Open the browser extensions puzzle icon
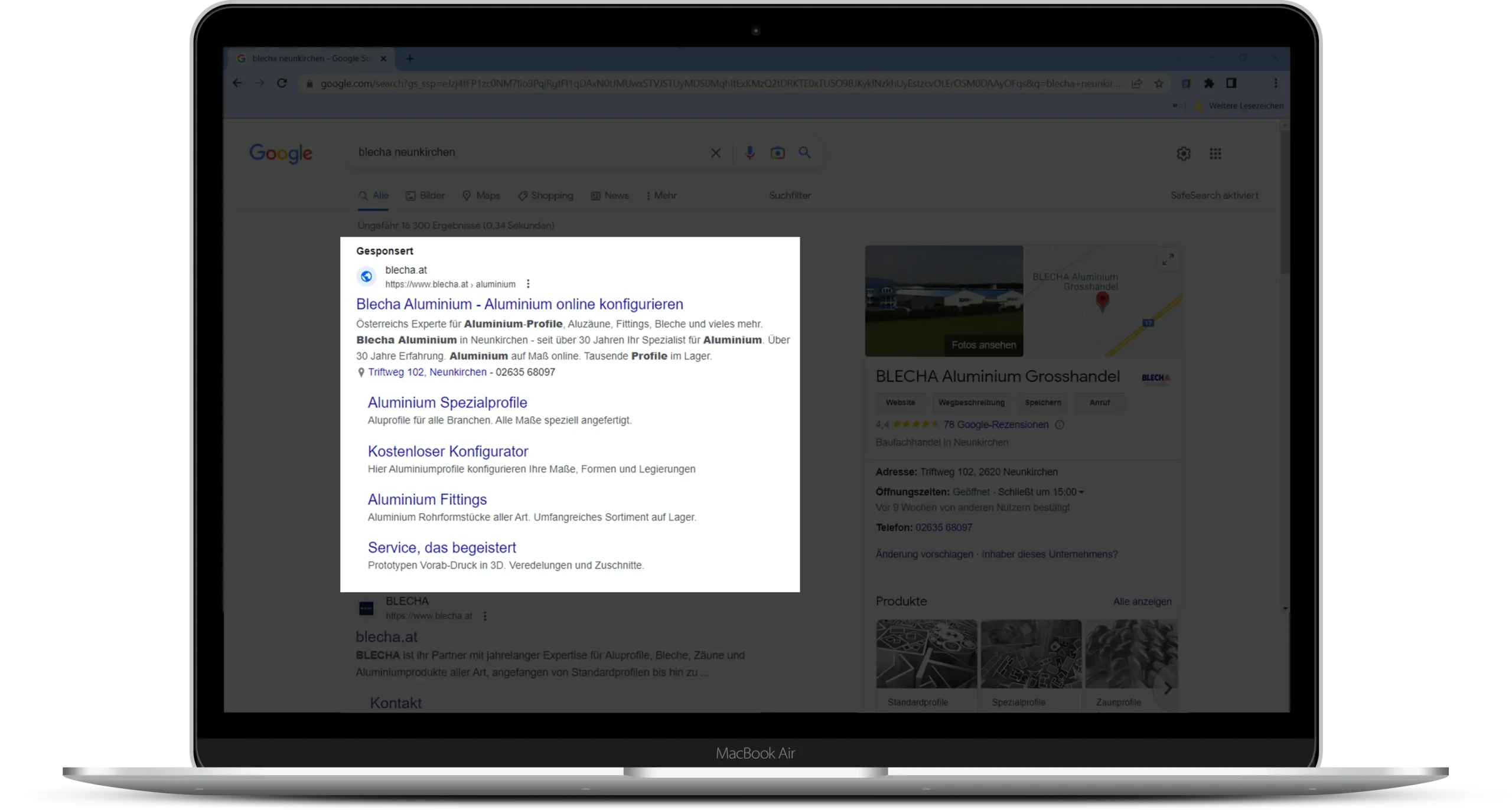Image resolution: width=1512 pixels, height=810 pixels. point(1208,83)
